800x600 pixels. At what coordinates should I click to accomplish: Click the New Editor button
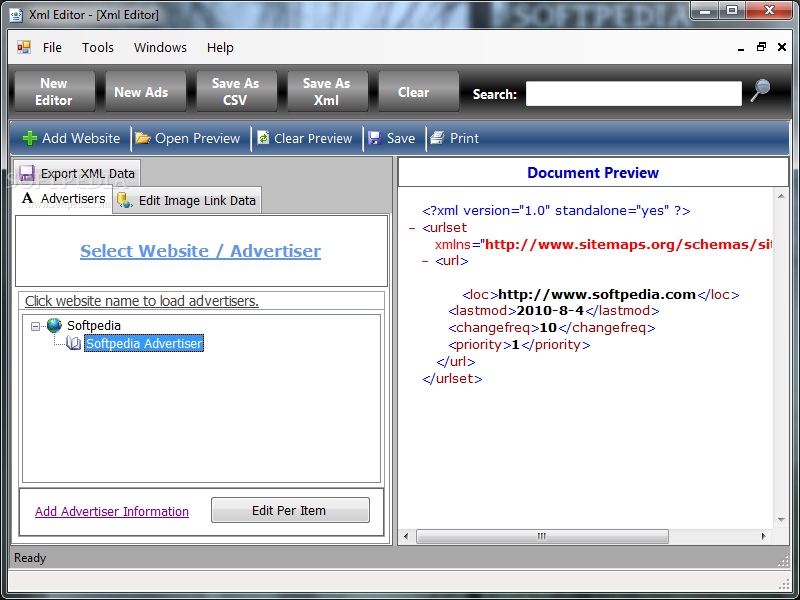coord(55,91)
